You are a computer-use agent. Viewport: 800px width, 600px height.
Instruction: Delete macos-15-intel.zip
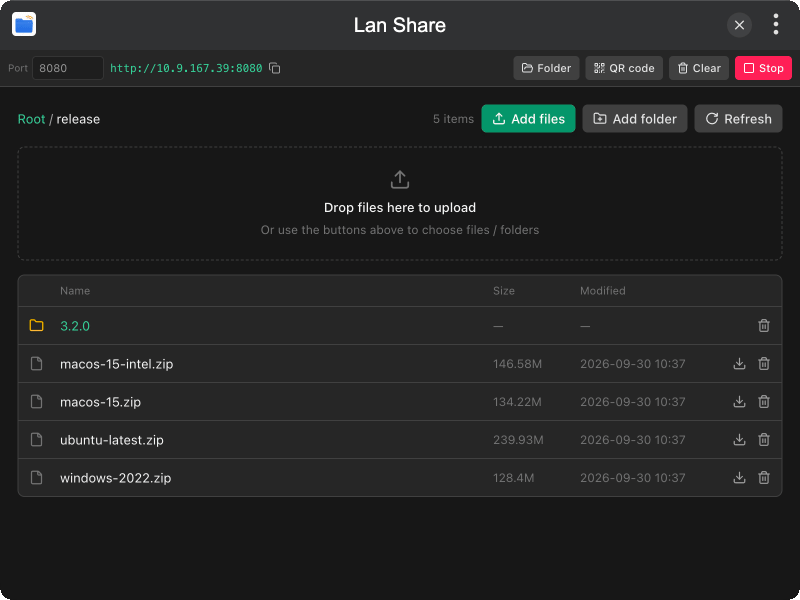click(764, 363)
